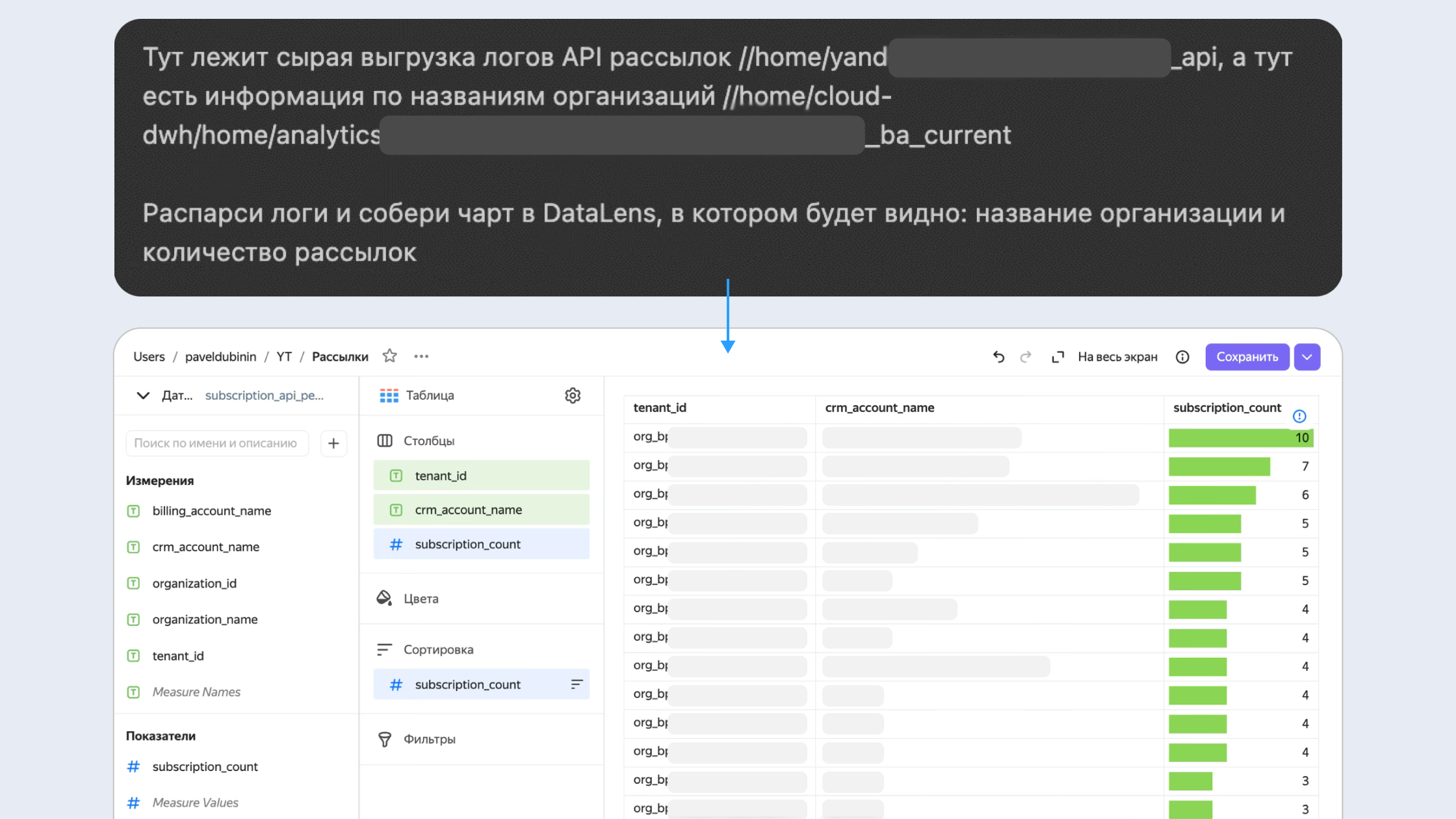
Task: Select crm_account_name in Столбцы
Action: click(482, 510)
